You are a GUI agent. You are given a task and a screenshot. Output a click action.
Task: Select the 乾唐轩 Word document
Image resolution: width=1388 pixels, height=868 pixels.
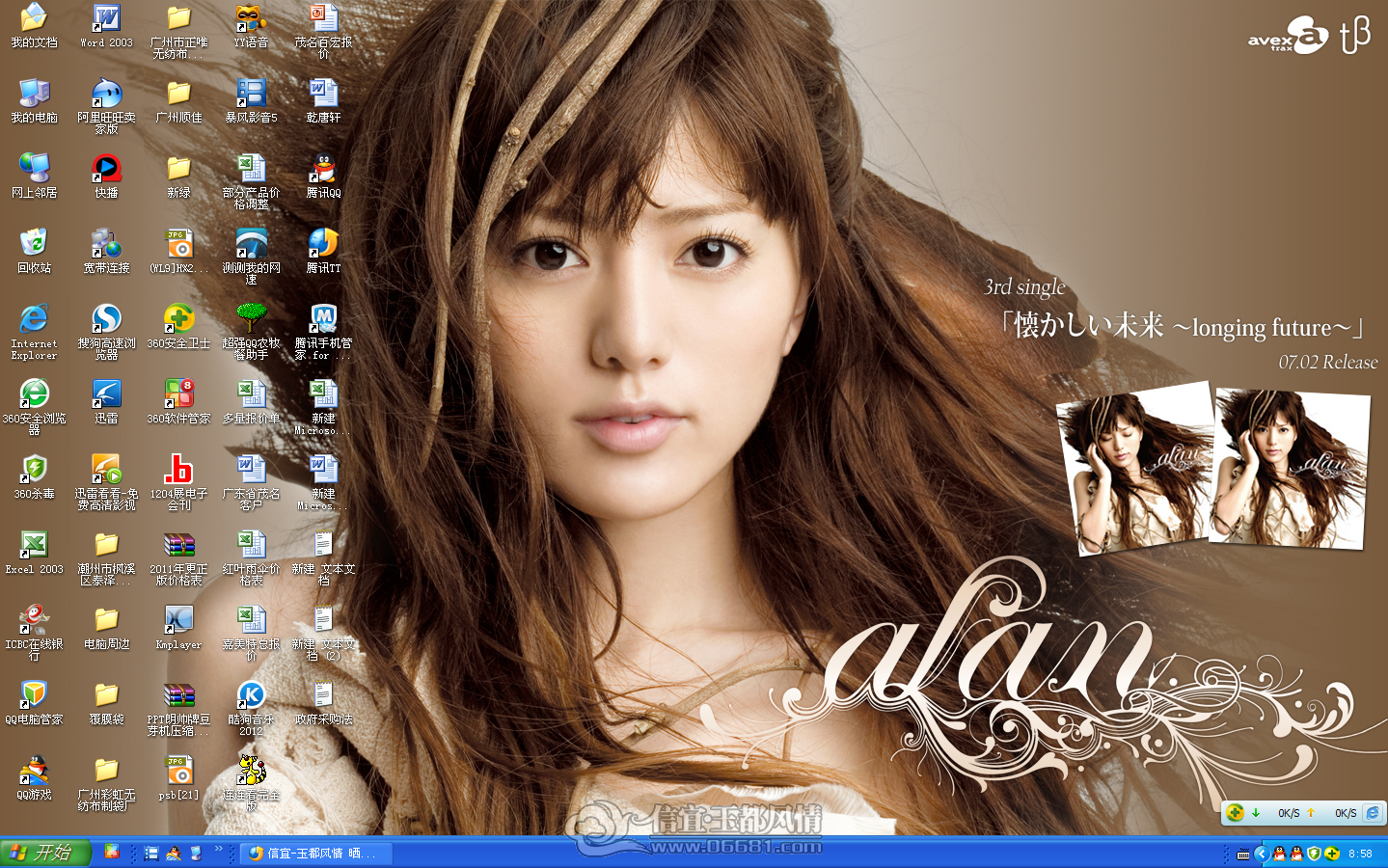tap(323, 102)
